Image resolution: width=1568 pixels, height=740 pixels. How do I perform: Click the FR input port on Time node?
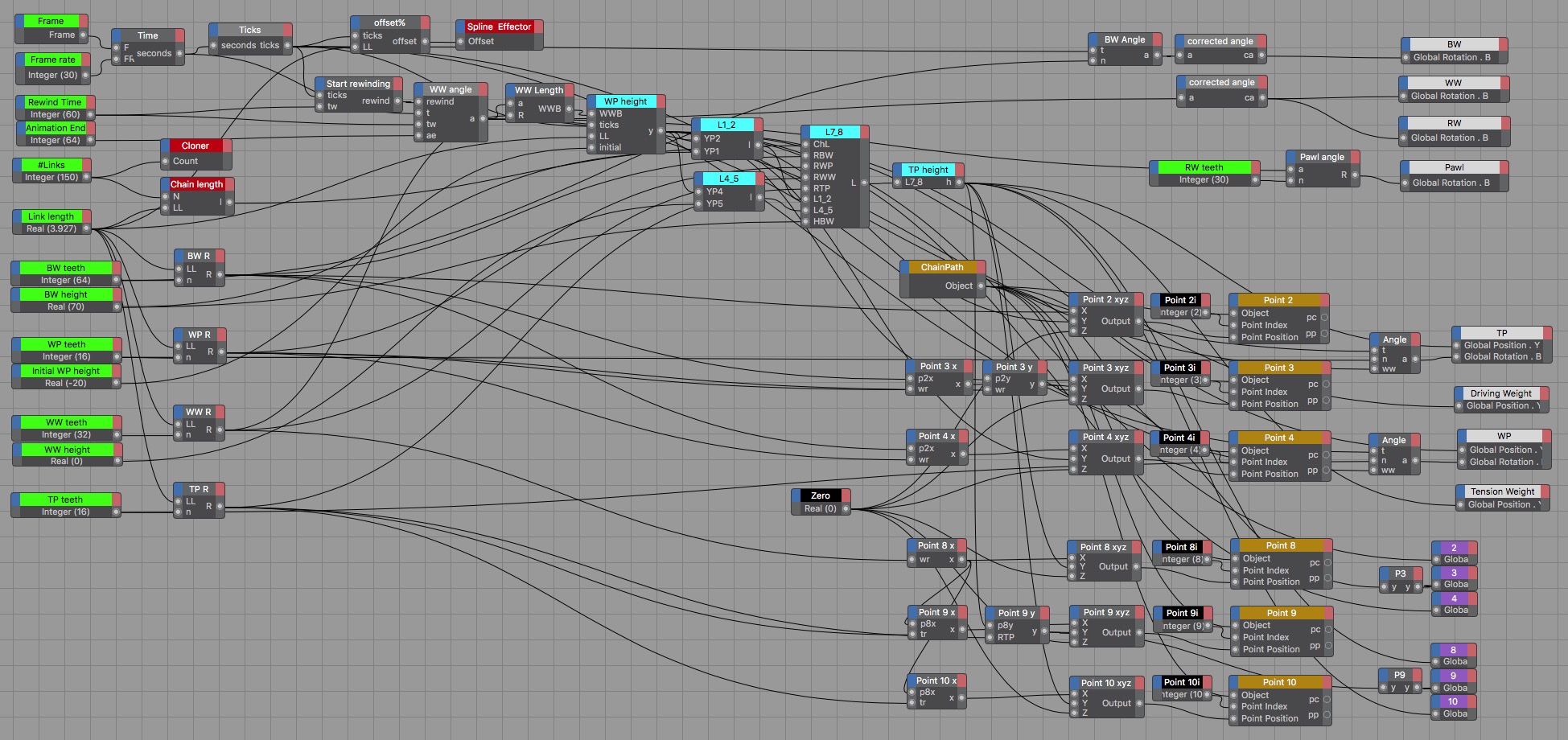(117, 59)
